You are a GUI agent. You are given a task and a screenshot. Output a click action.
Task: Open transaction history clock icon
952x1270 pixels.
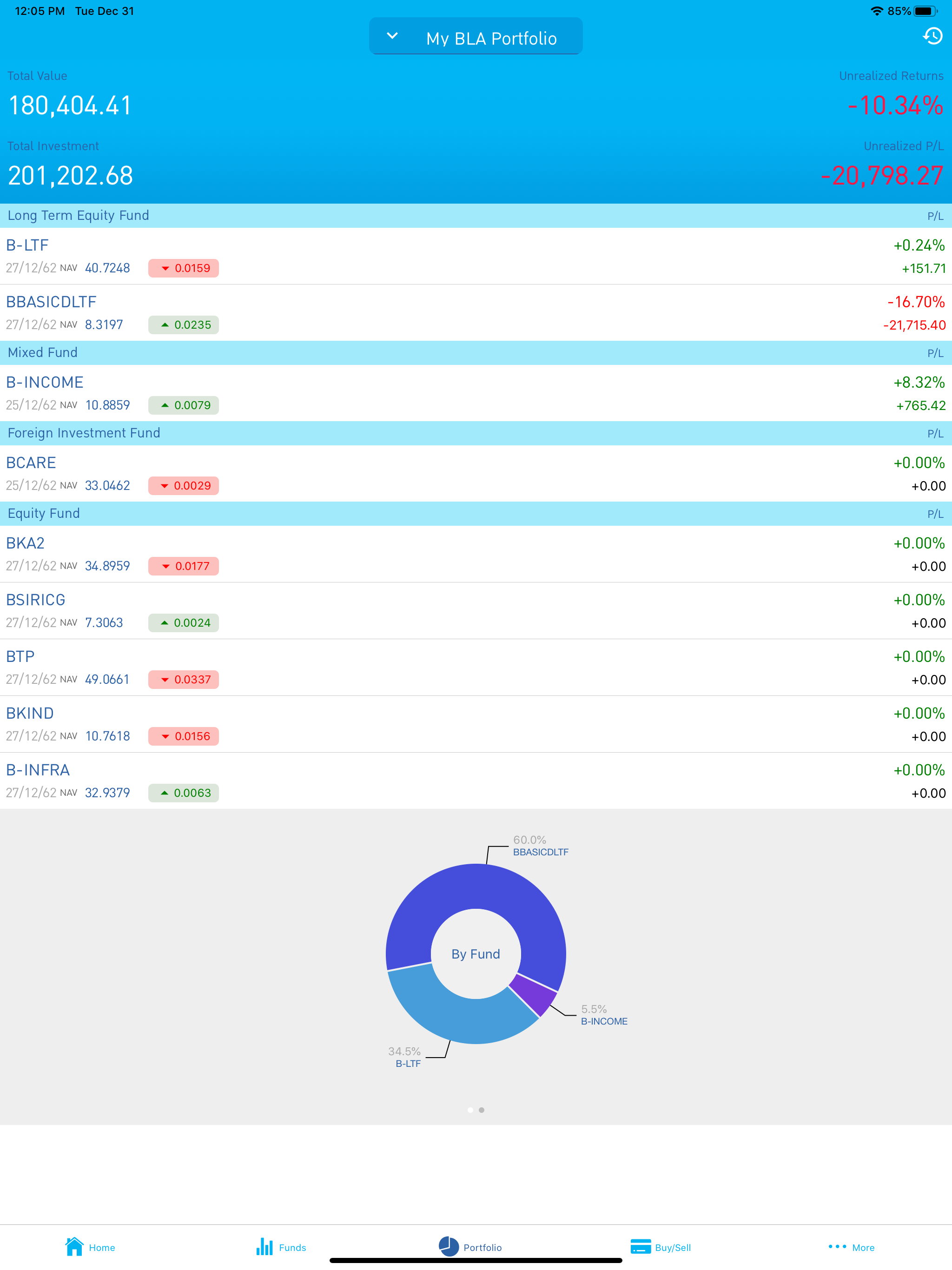click(x=932, y=36)
